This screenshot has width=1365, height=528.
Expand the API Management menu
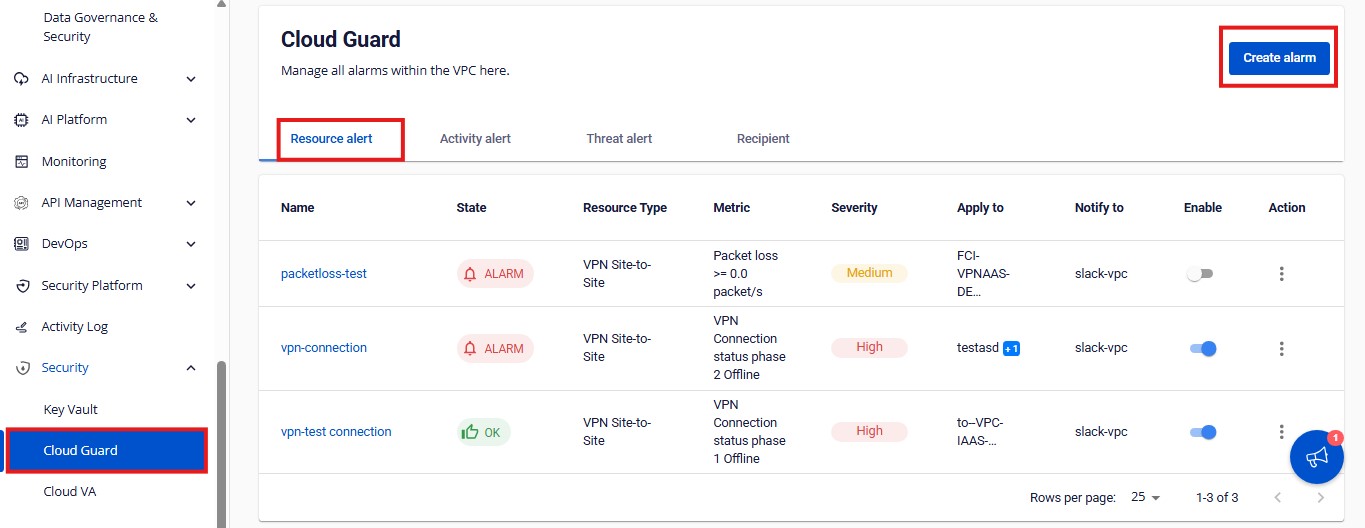click(x=191, y=203)
